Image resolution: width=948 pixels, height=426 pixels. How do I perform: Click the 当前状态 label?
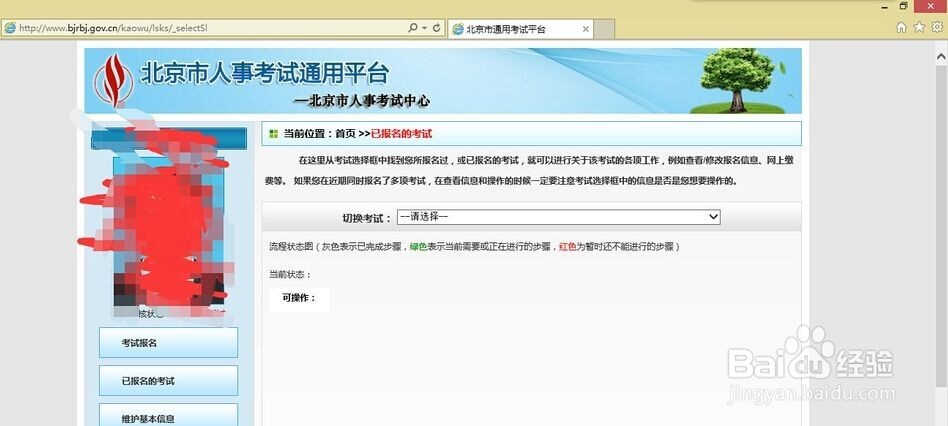click(290, 274)
